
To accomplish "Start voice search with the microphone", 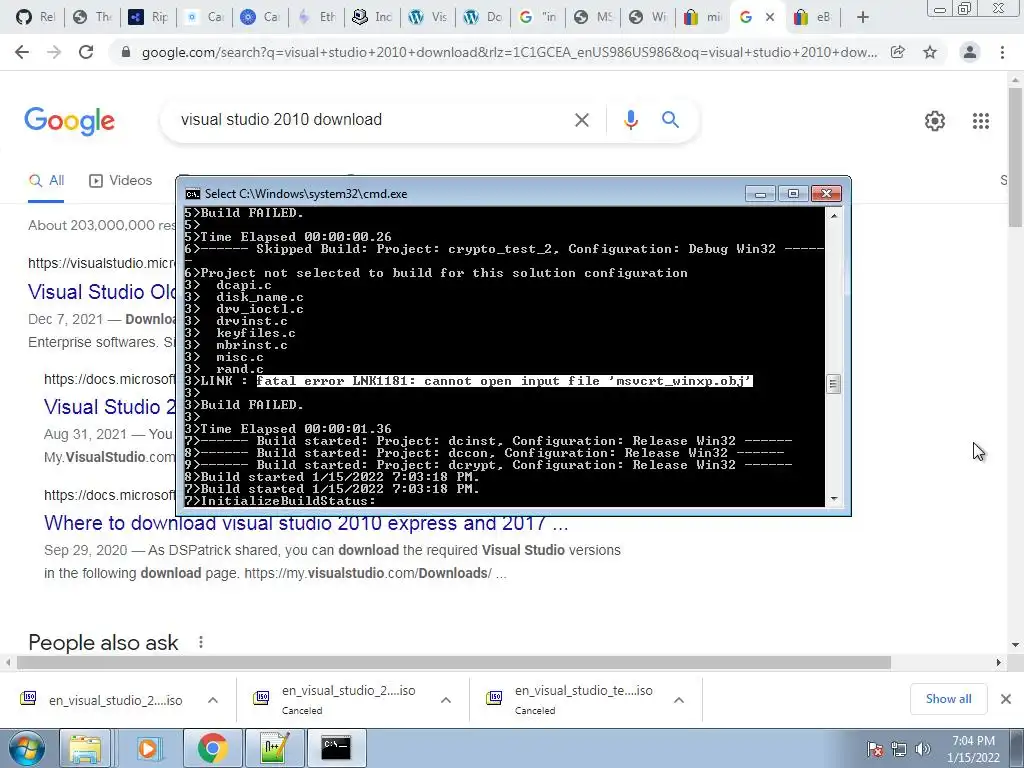I will 631,120.
